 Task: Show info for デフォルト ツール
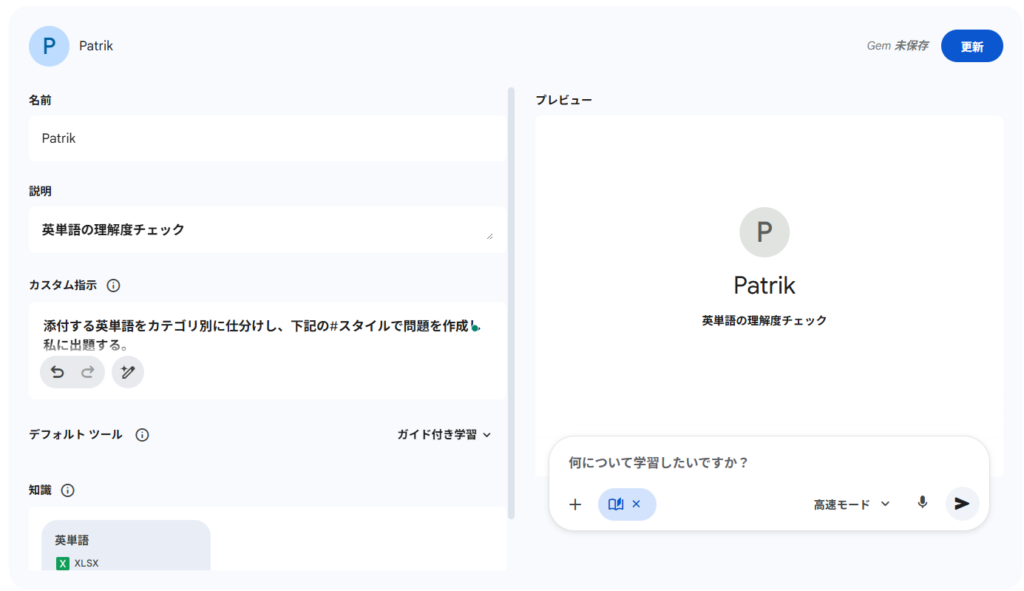pyautogui.click(x=142, y=435)
